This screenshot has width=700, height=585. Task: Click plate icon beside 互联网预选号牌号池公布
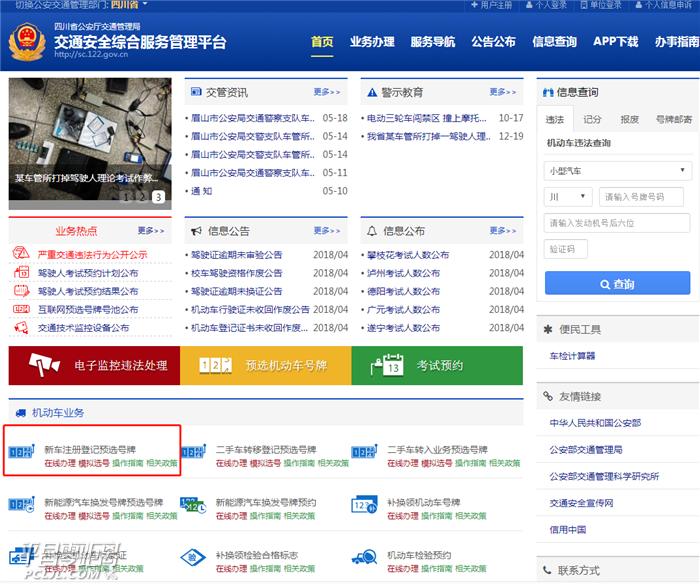pos(21,309)
